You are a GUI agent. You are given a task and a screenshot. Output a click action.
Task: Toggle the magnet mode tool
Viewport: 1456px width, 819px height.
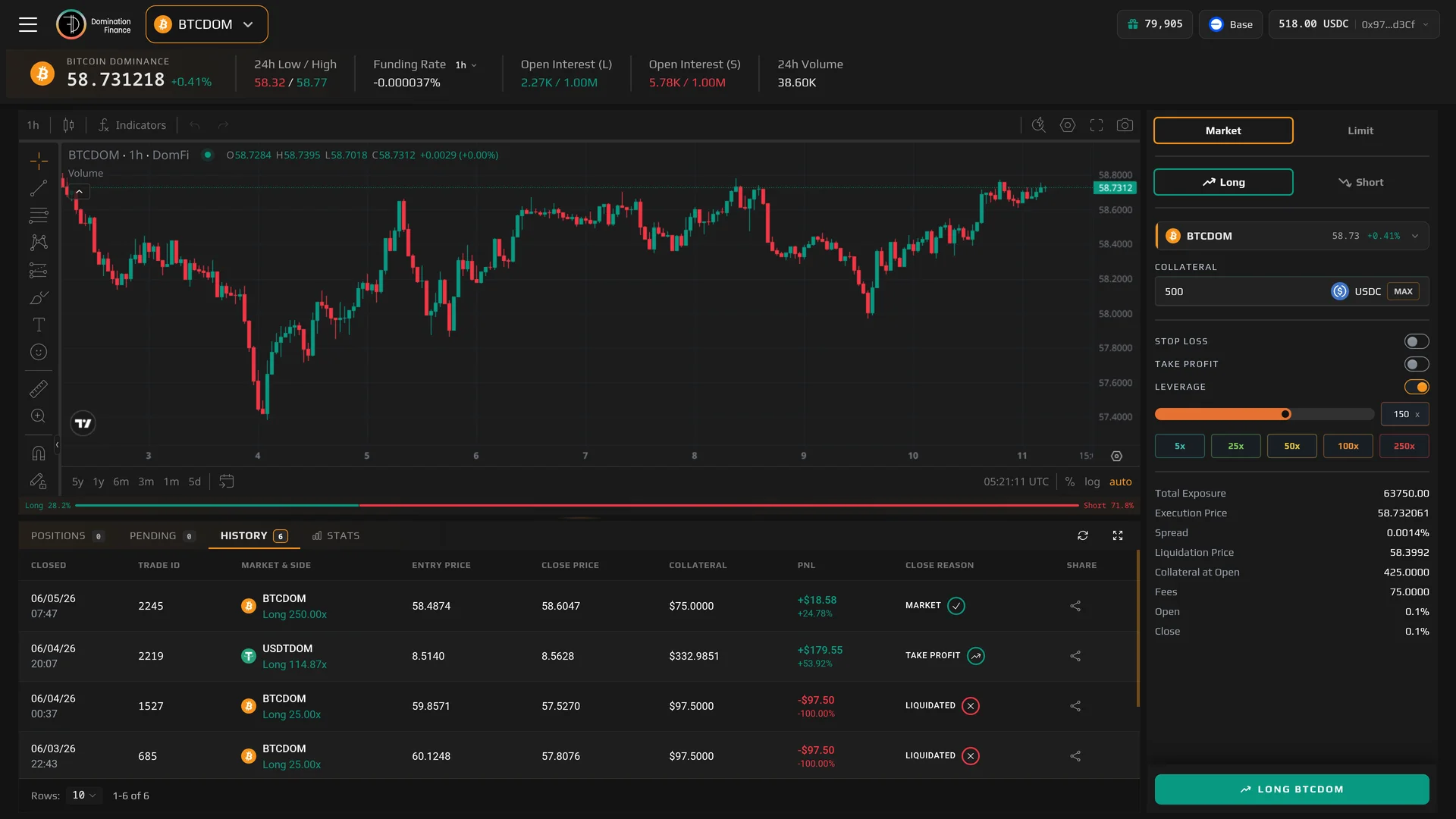pos(39,453)
